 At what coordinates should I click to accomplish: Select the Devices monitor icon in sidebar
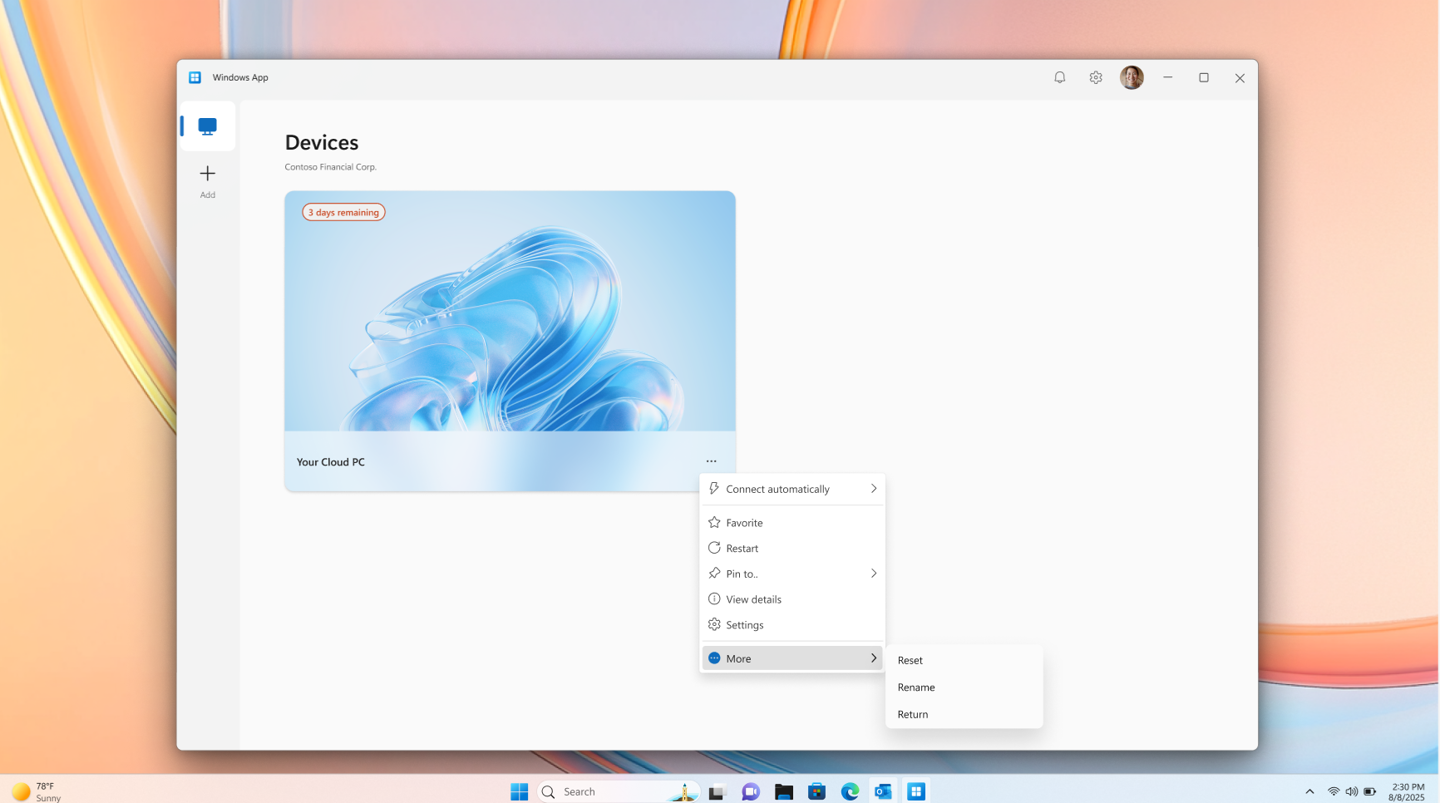[x=207, y=126]
